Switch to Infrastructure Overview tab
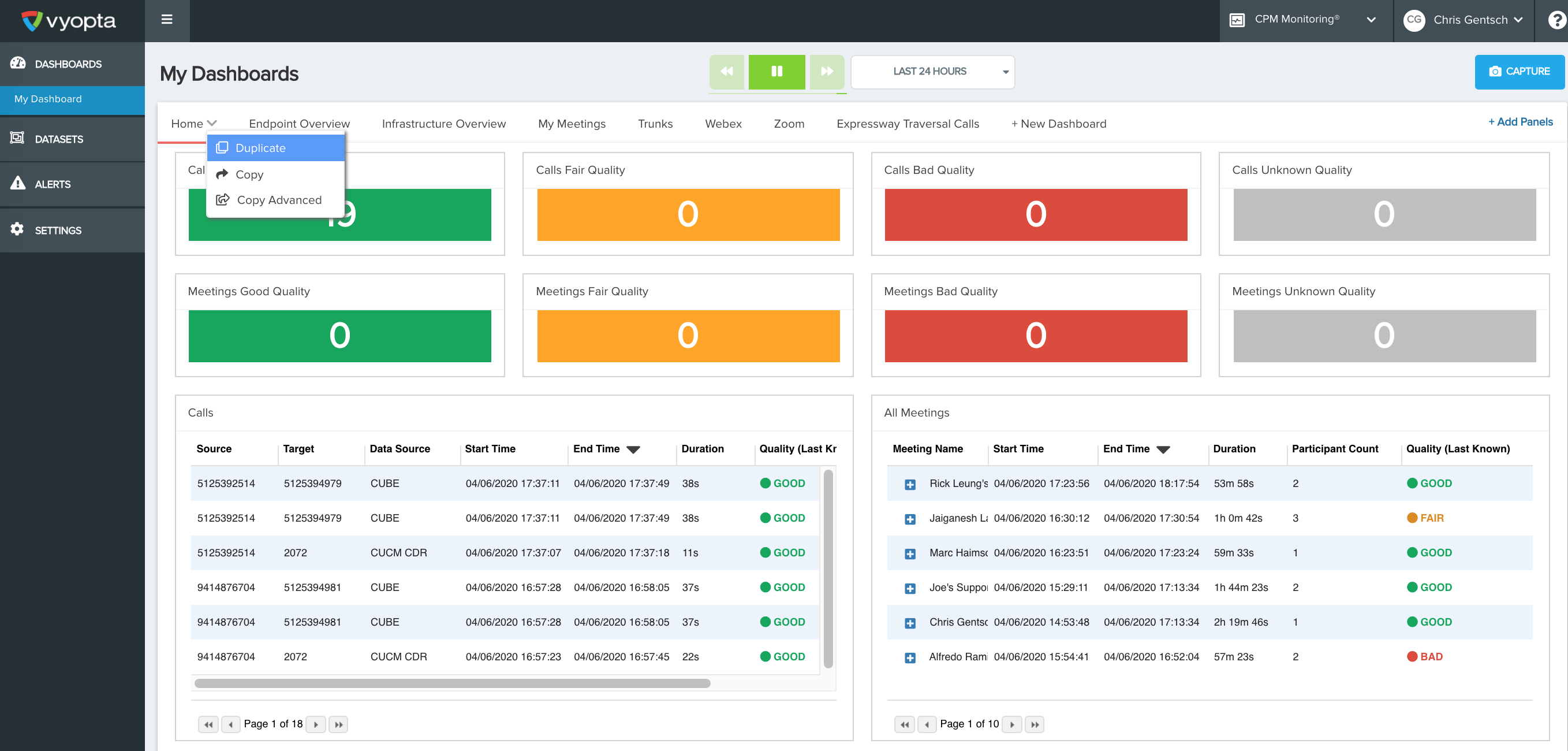 (443, 124)
